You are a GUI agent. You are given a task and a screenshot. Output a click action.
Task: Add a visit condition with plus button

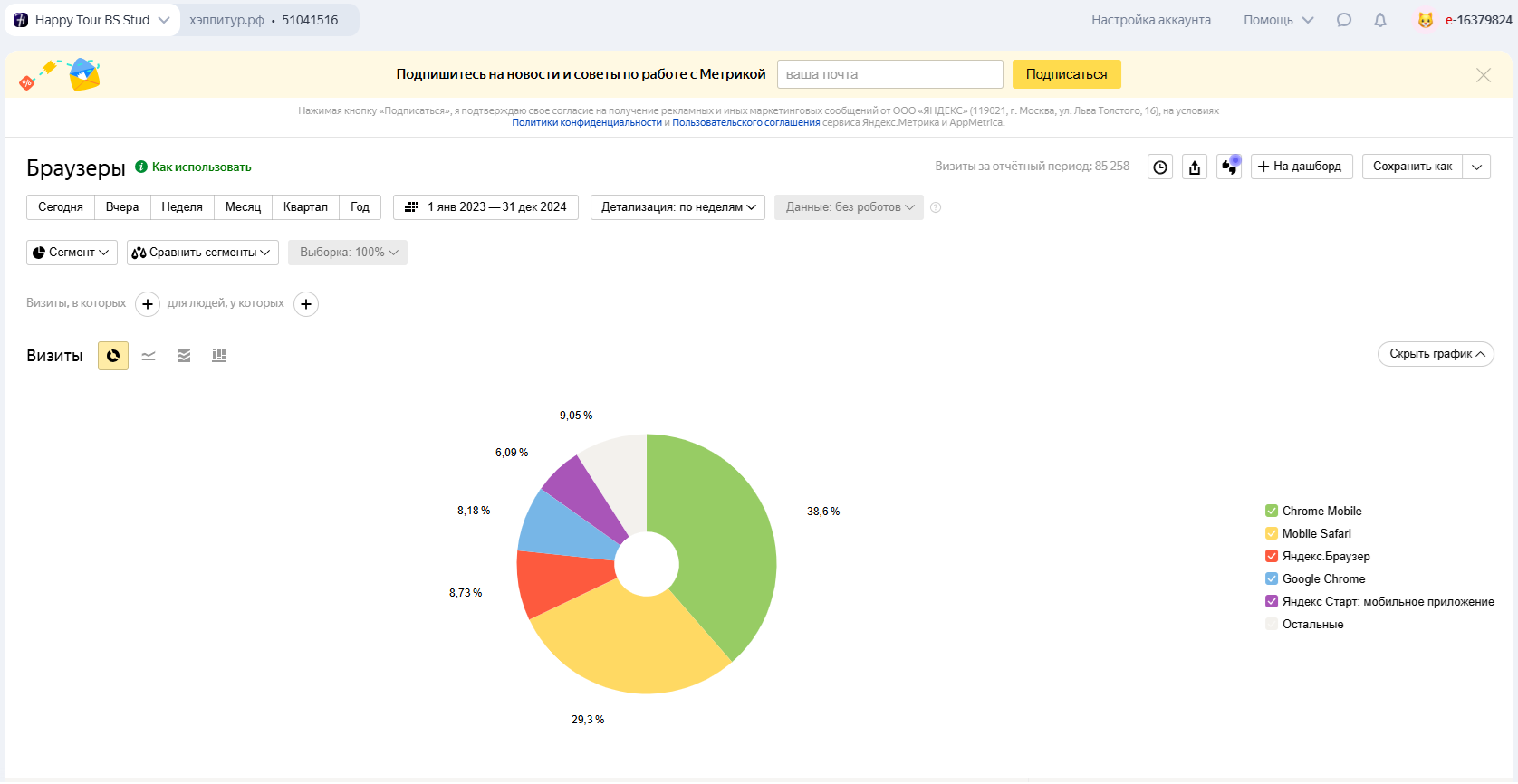click(x=148, y=304)
